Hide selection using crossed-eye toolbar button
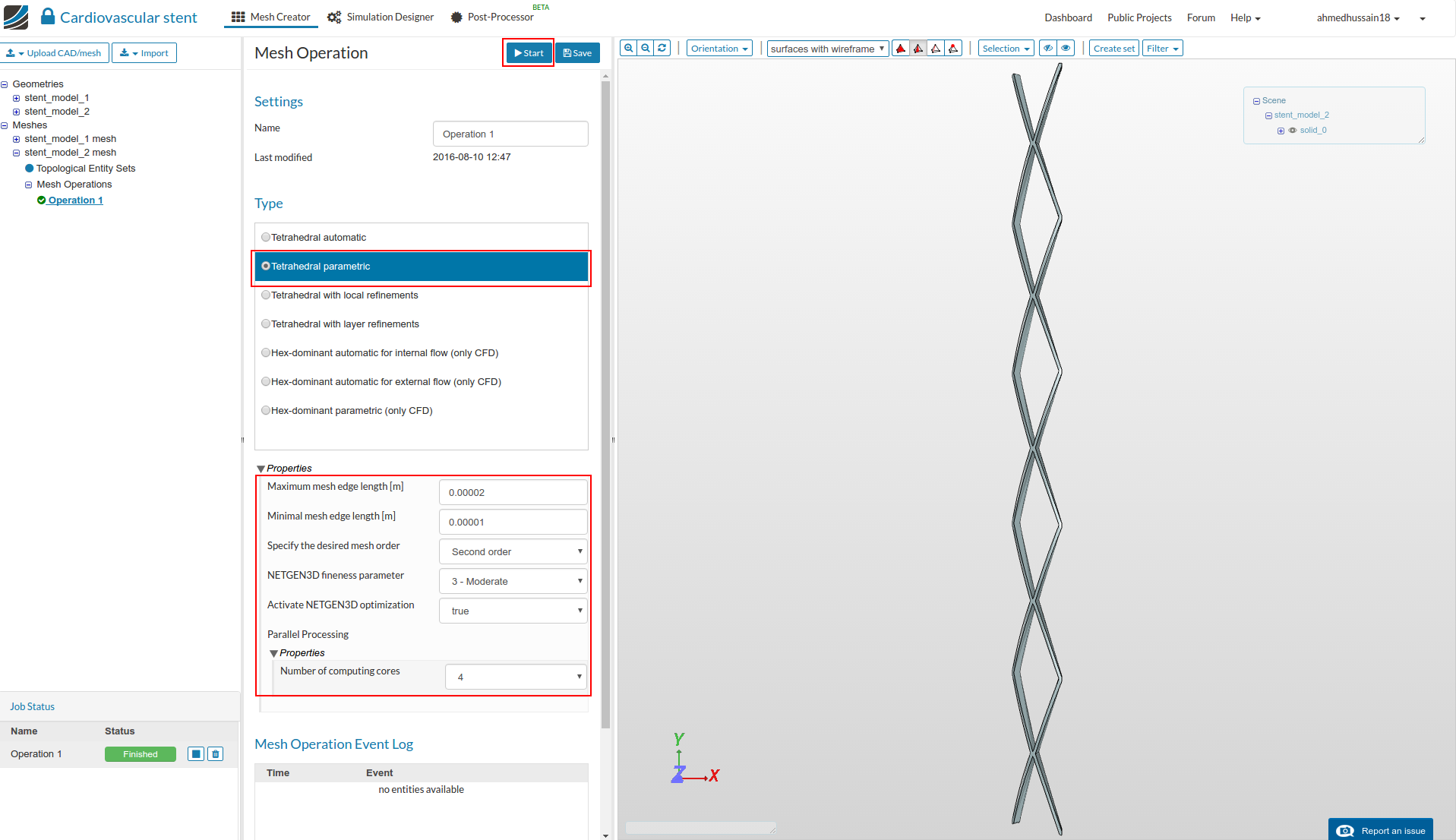The image size is (1456, 840). tap(1048, 49)
